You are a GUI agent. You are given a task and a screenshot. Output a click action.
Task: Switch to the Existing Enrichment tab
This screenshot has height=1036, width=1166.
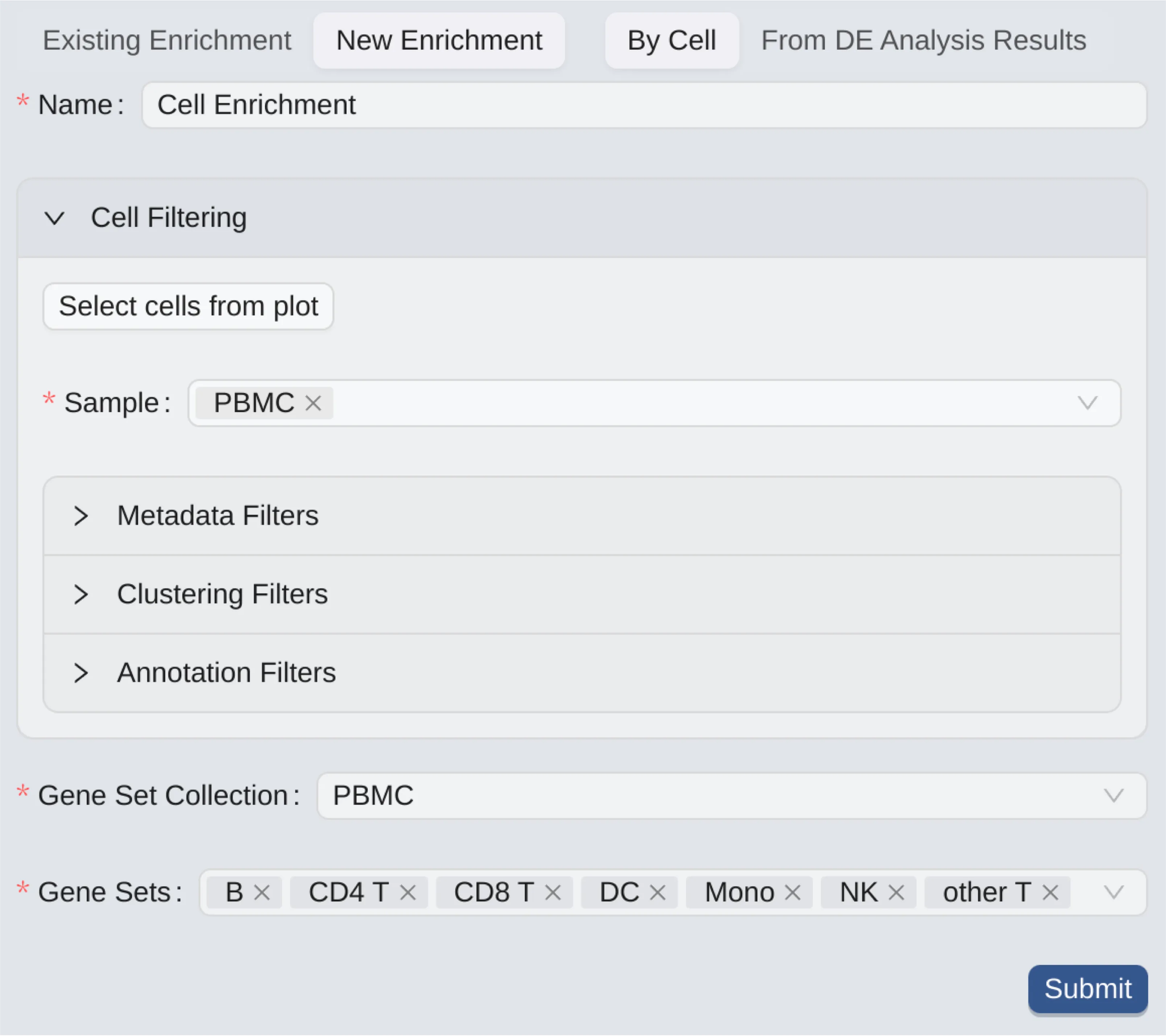point(167,40)
